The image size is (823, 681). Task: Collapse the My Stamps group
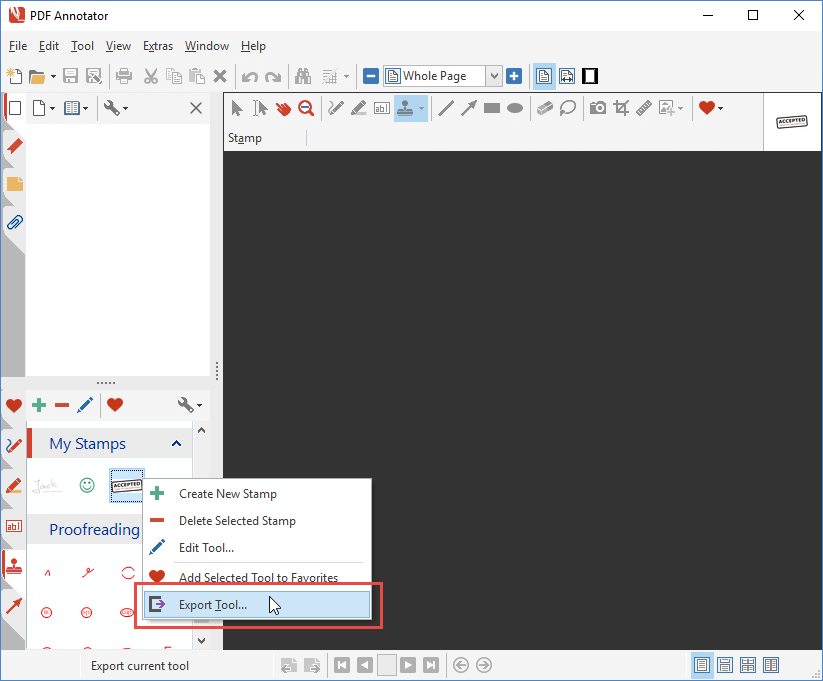(176, 444)
